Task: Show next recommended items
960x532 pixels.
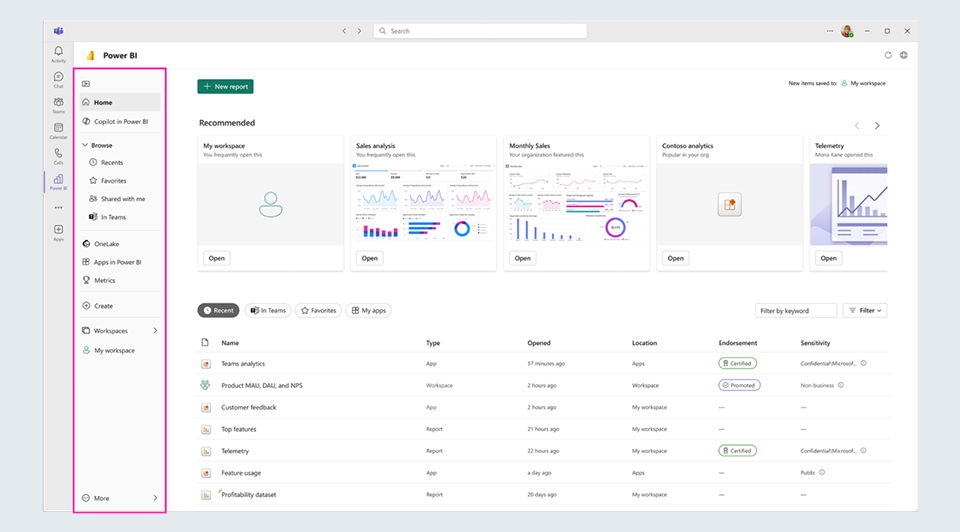Action: pyautogui.click(x=877, y=126)
